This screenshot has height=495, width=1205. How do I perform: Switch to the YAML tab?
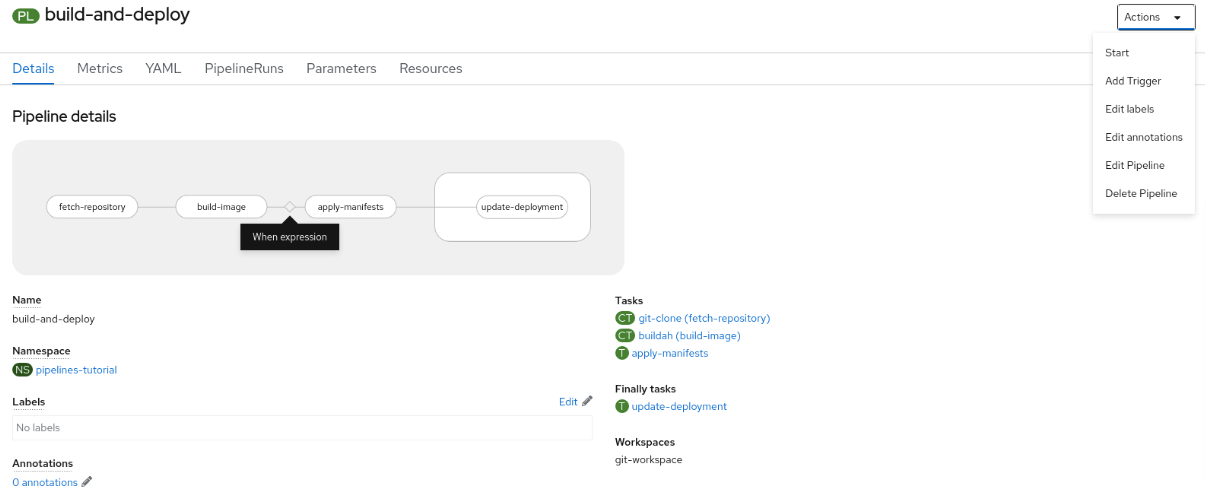tap(163, 68)
